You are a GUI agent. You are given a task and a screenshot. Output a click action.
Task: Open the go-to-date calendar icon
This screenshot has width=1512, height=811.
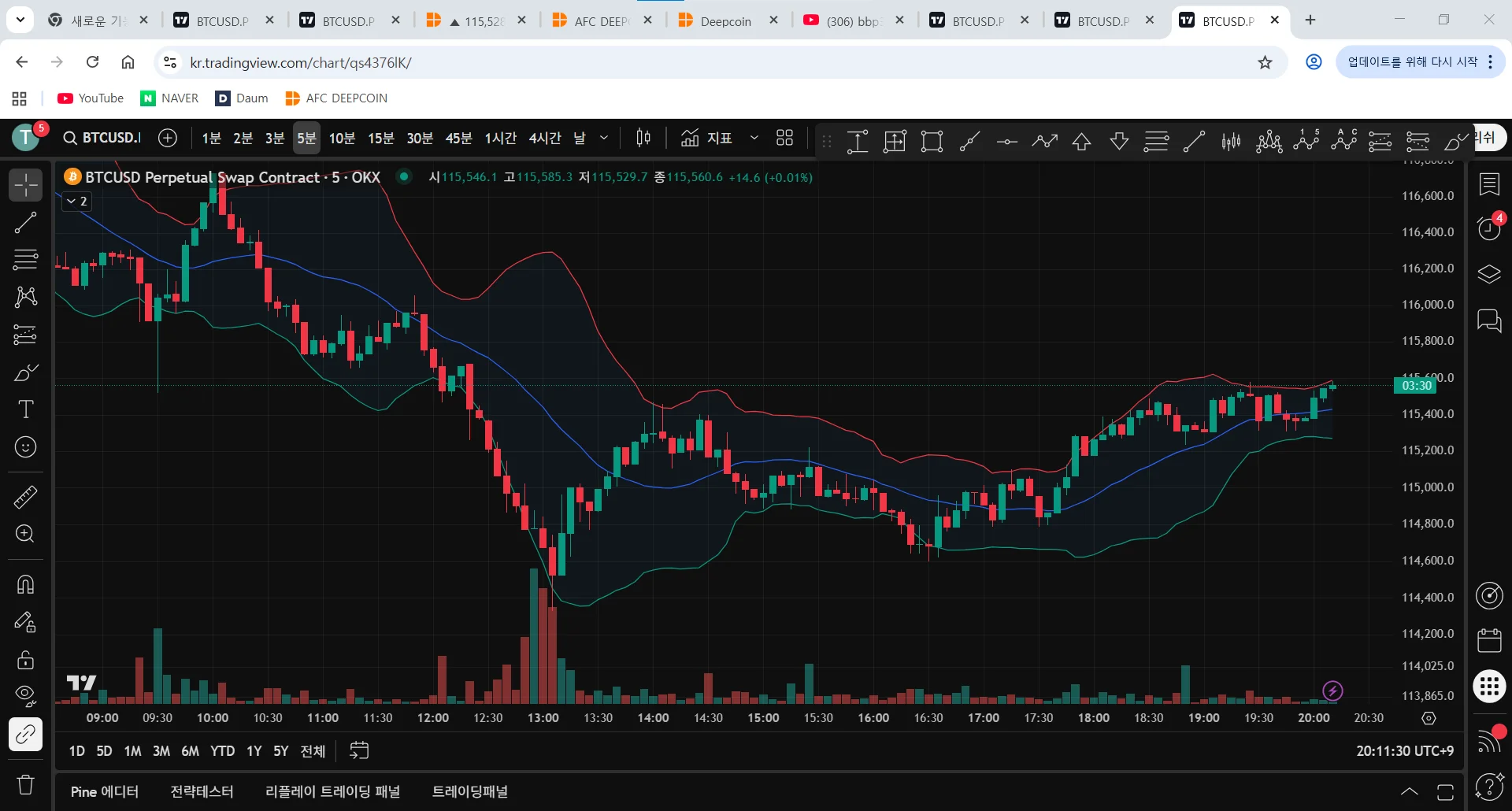(x=359, y=750)
